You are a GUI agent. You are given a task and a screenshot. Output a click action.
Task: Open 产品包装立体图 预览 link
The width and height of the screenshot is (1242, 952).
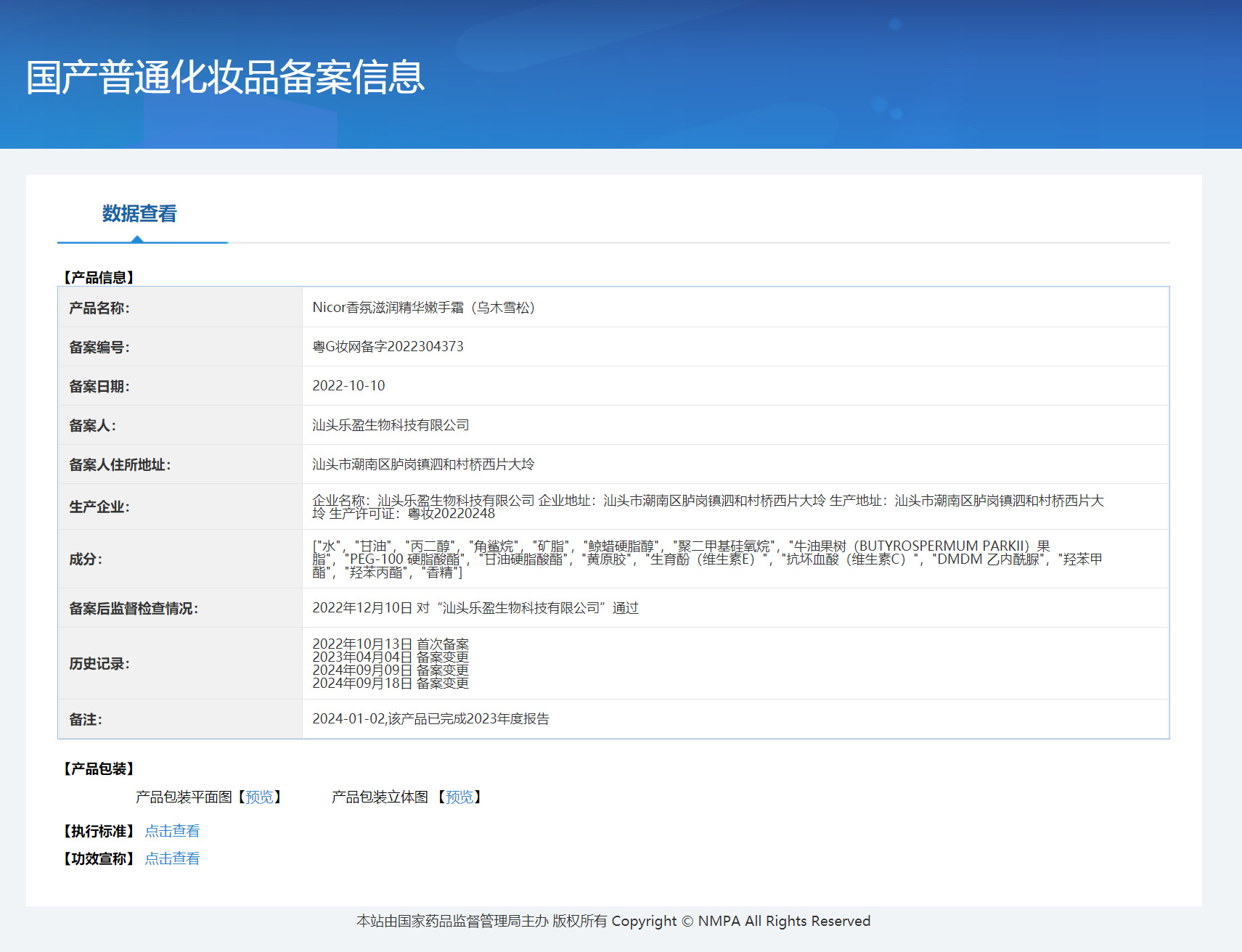coord(459,797)
